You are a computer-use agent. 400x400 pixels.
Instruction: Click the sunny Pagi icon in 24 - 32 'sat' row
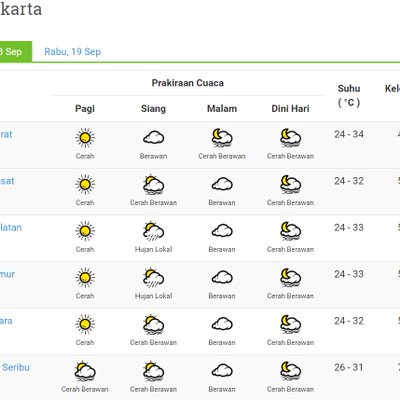point(85,184)
